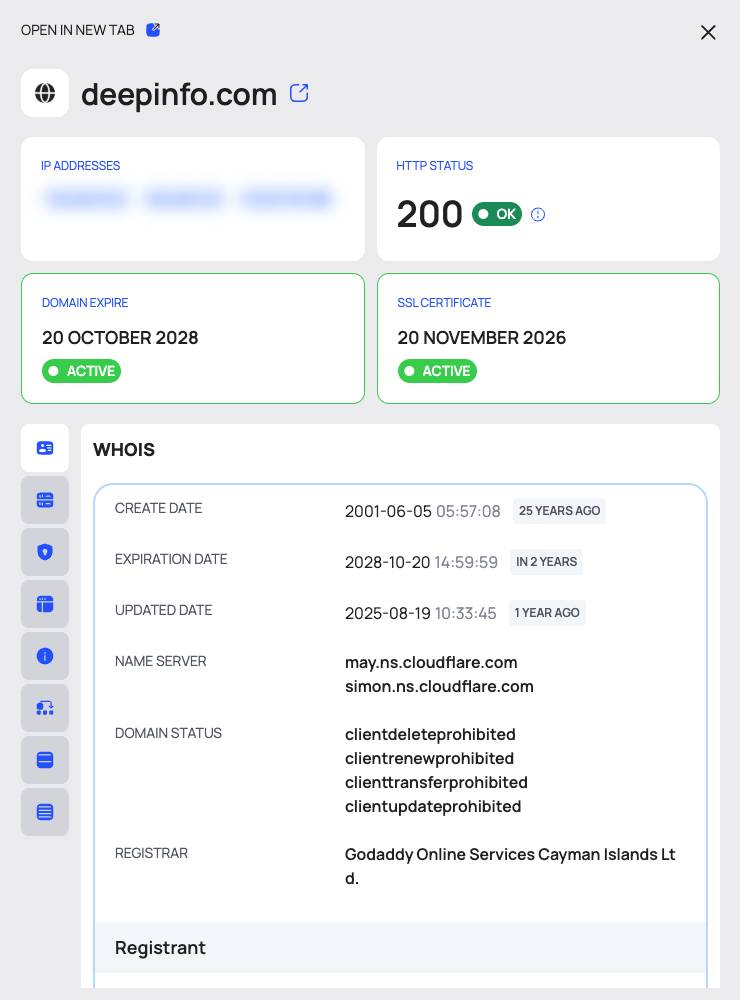This screenshot has height=1000, width=740.
Task: Click the Godaddy Online Services registrar value
Action: [x=510, y=866]
